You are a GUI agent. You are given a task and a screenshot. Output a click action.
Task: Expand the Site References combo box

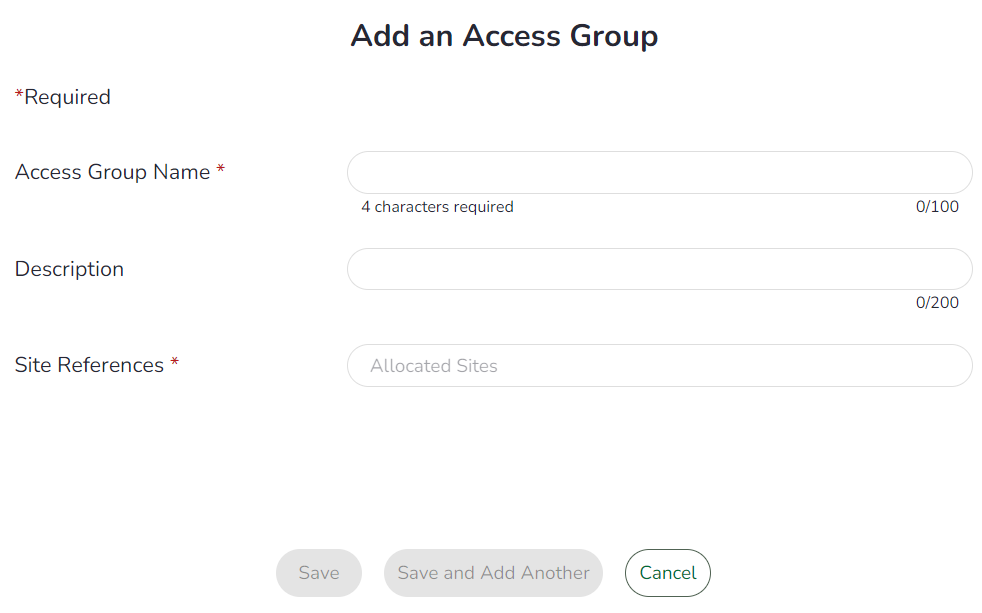point(659,366)
